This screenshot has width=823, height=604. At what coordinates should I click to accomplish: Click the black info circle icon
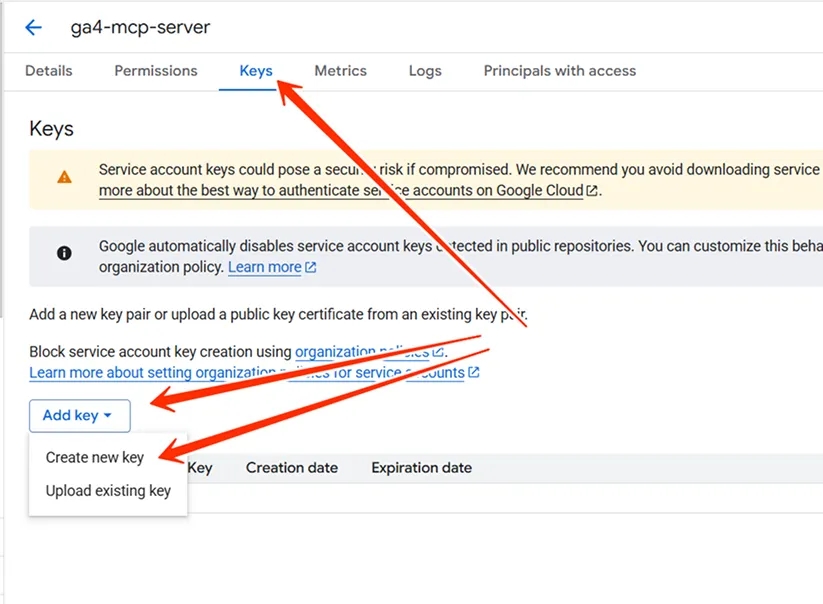tap(64, 253)
